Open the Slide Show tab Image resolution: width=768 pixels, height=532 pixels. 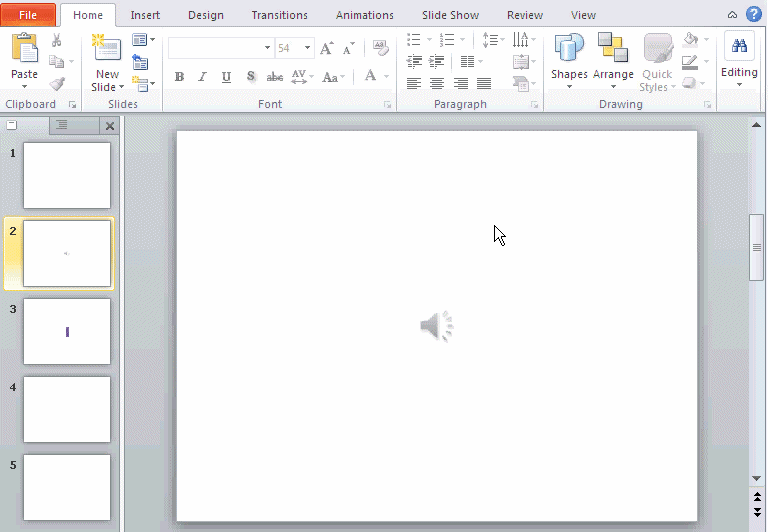449,15
